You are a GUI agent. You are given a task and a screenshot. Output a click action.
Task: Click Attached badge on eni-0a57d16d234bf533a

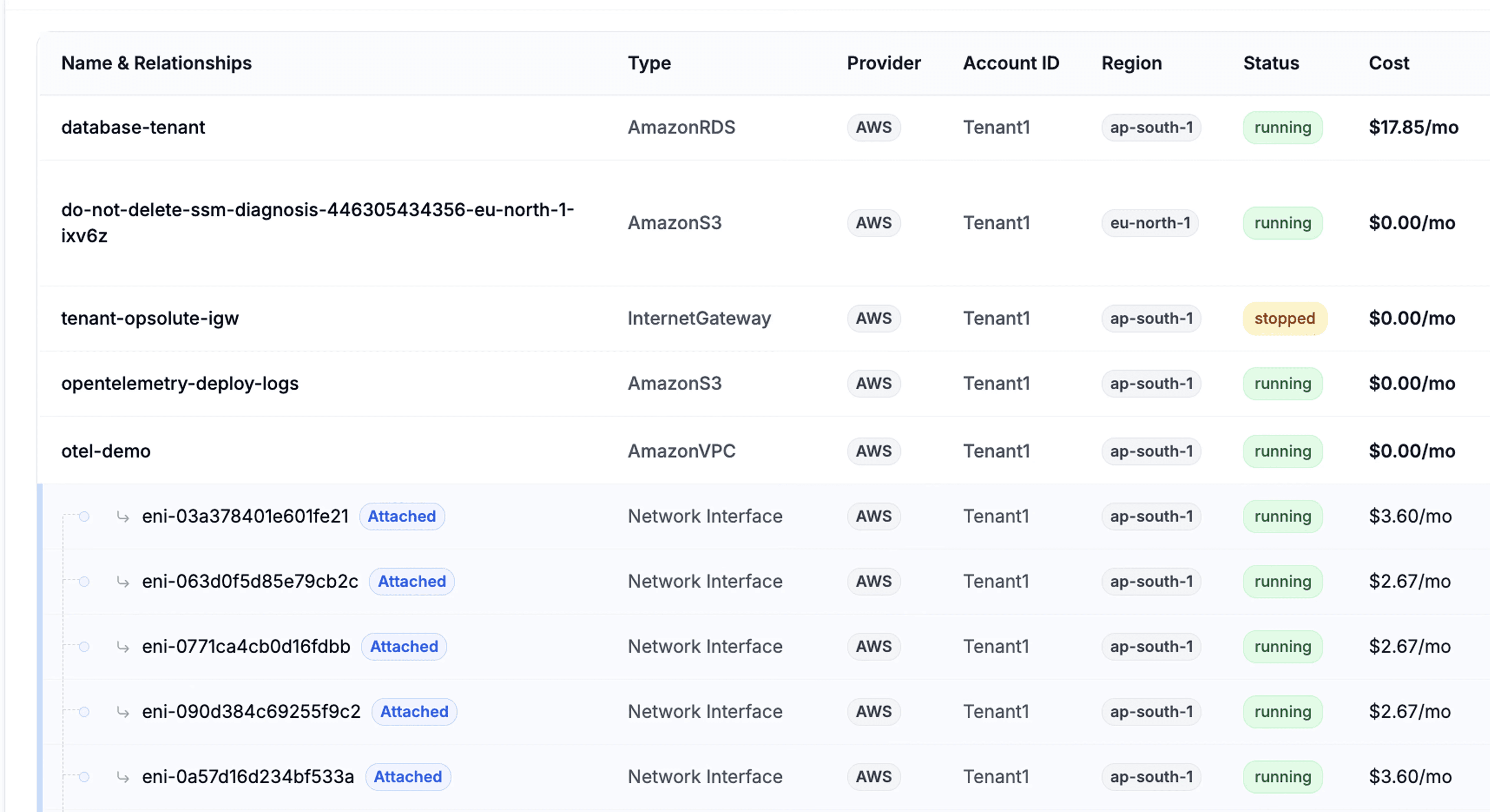pyautogui.click(x=408, y=777)
